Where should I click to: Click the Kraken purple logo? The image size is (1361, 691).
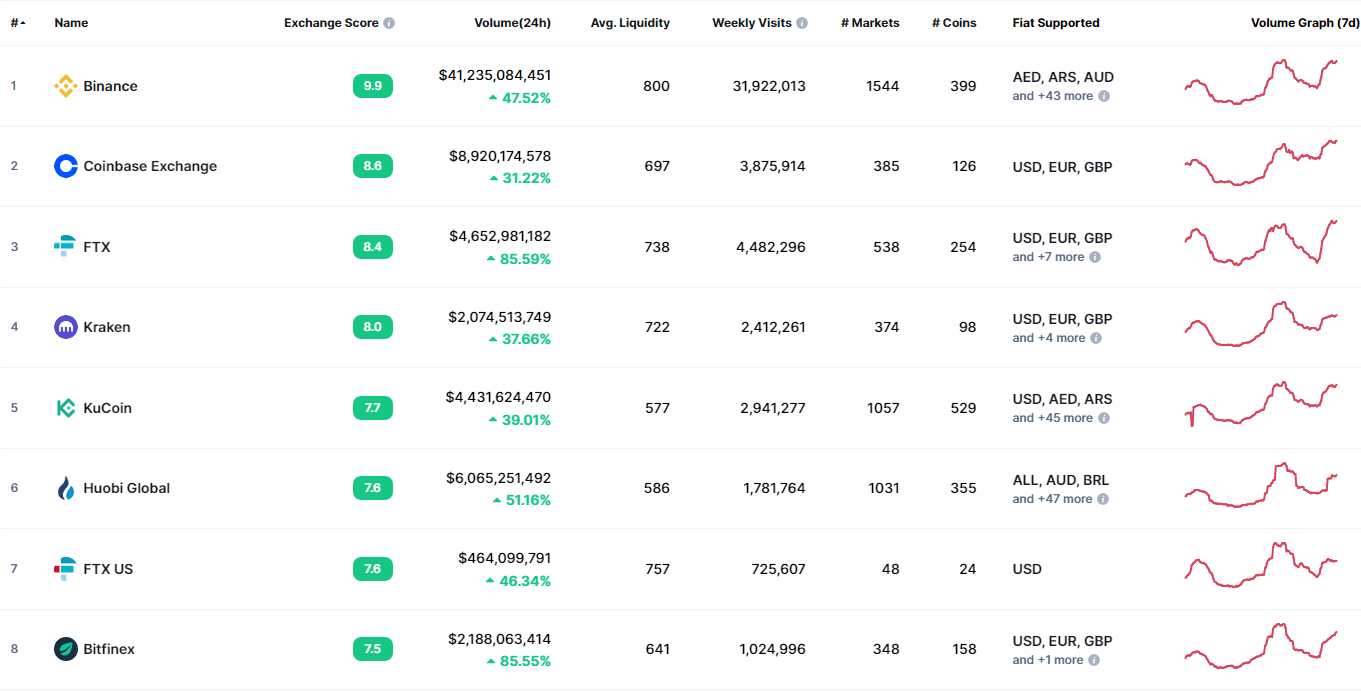[65, 327]
